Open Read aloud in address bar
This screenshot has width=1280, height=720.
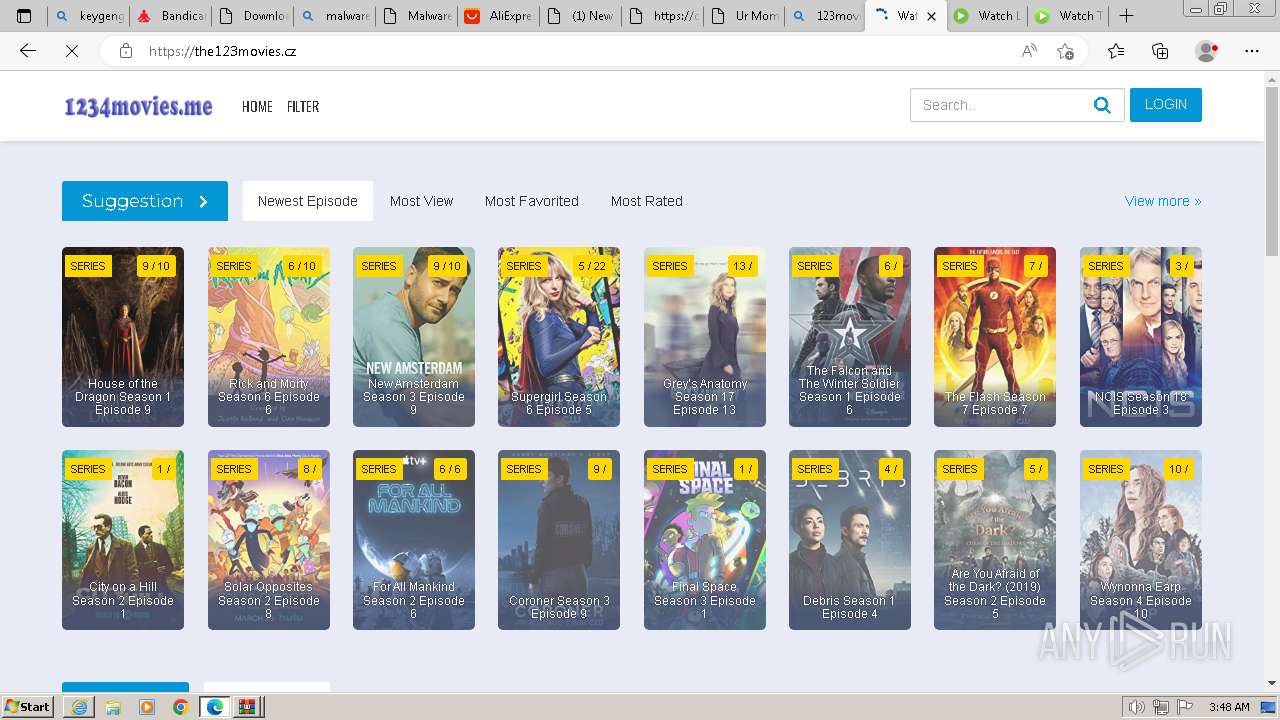[x=1029, y=51]
